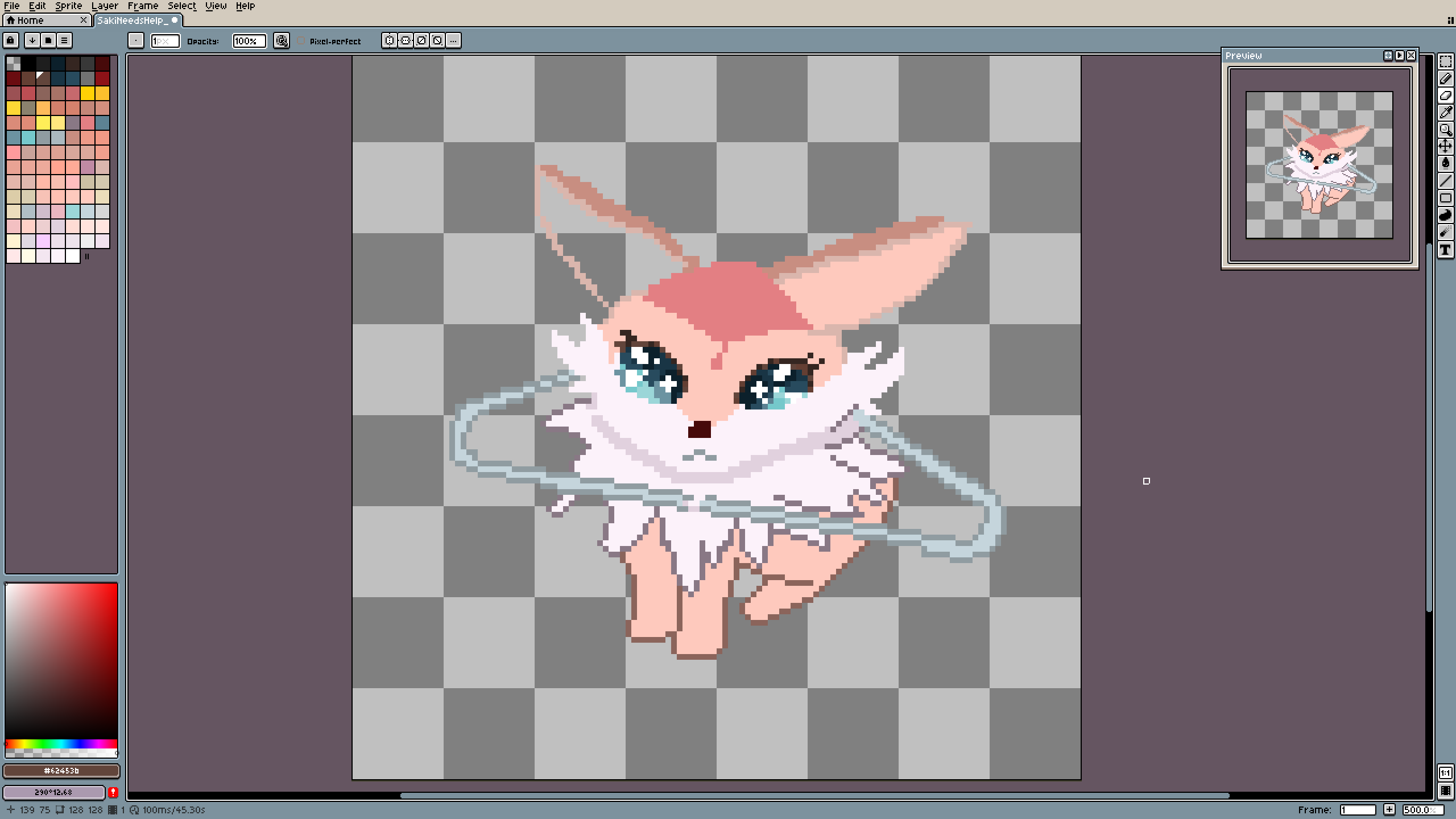The height and width of the screenshot is (819, 1456).
Task: Select the Blur tool
Action: coord(1445,232)
